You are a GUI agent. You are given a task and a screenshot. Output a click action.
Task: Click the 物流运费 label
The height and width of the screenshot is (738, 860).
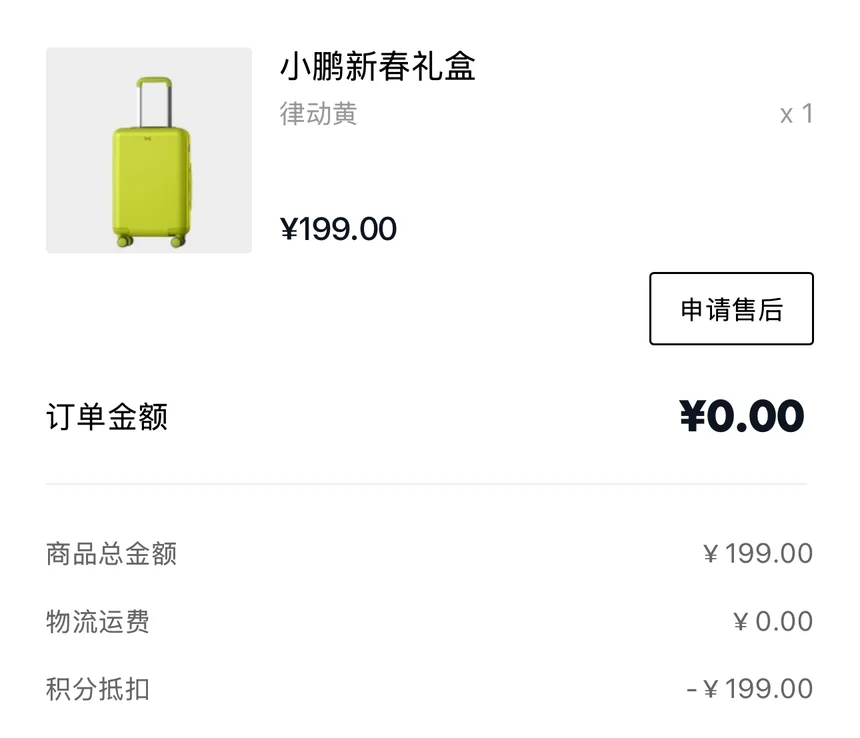98,621
